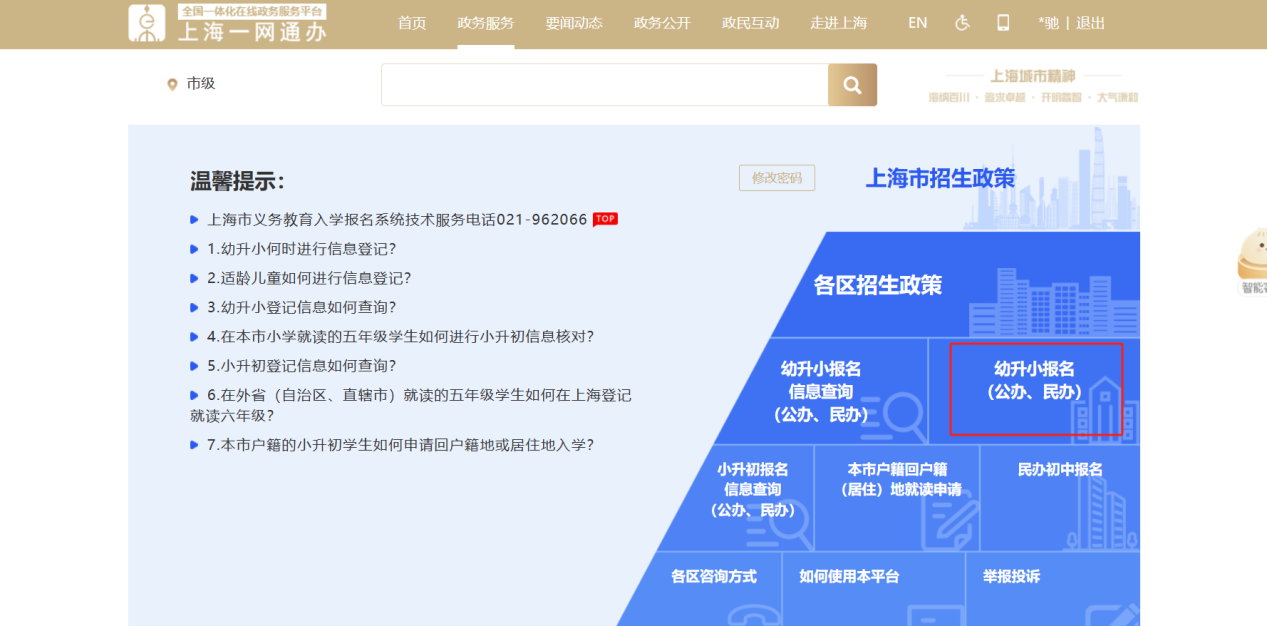The width and height of the screenshot is (1267, 626).
Task: Click the accessibility wheelchair icon
Action: point(962,23)
